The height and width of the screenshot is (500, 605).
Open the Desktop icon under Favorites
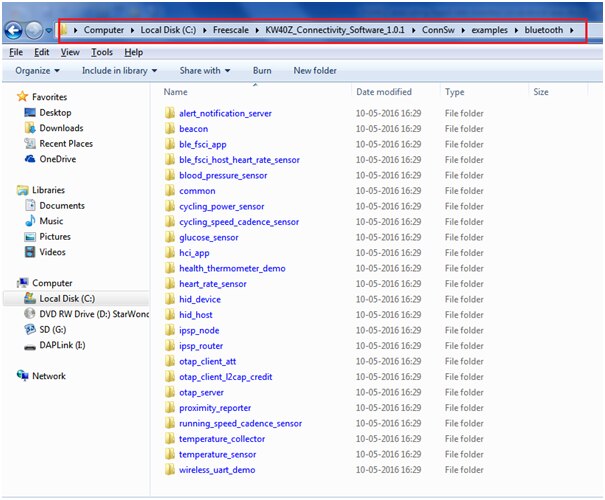pos(30,113)
